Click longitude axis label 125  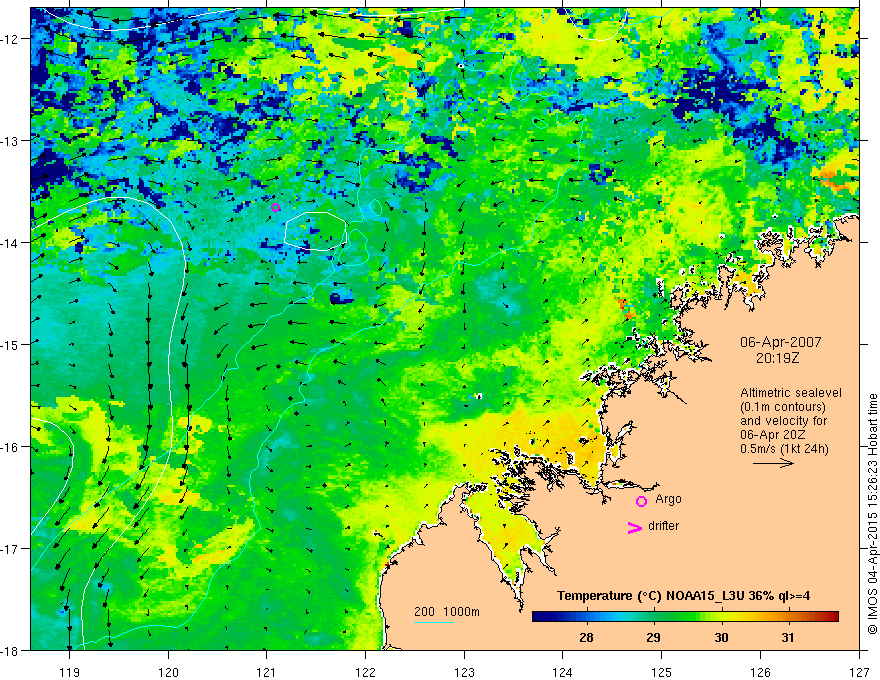pos(662,672)
